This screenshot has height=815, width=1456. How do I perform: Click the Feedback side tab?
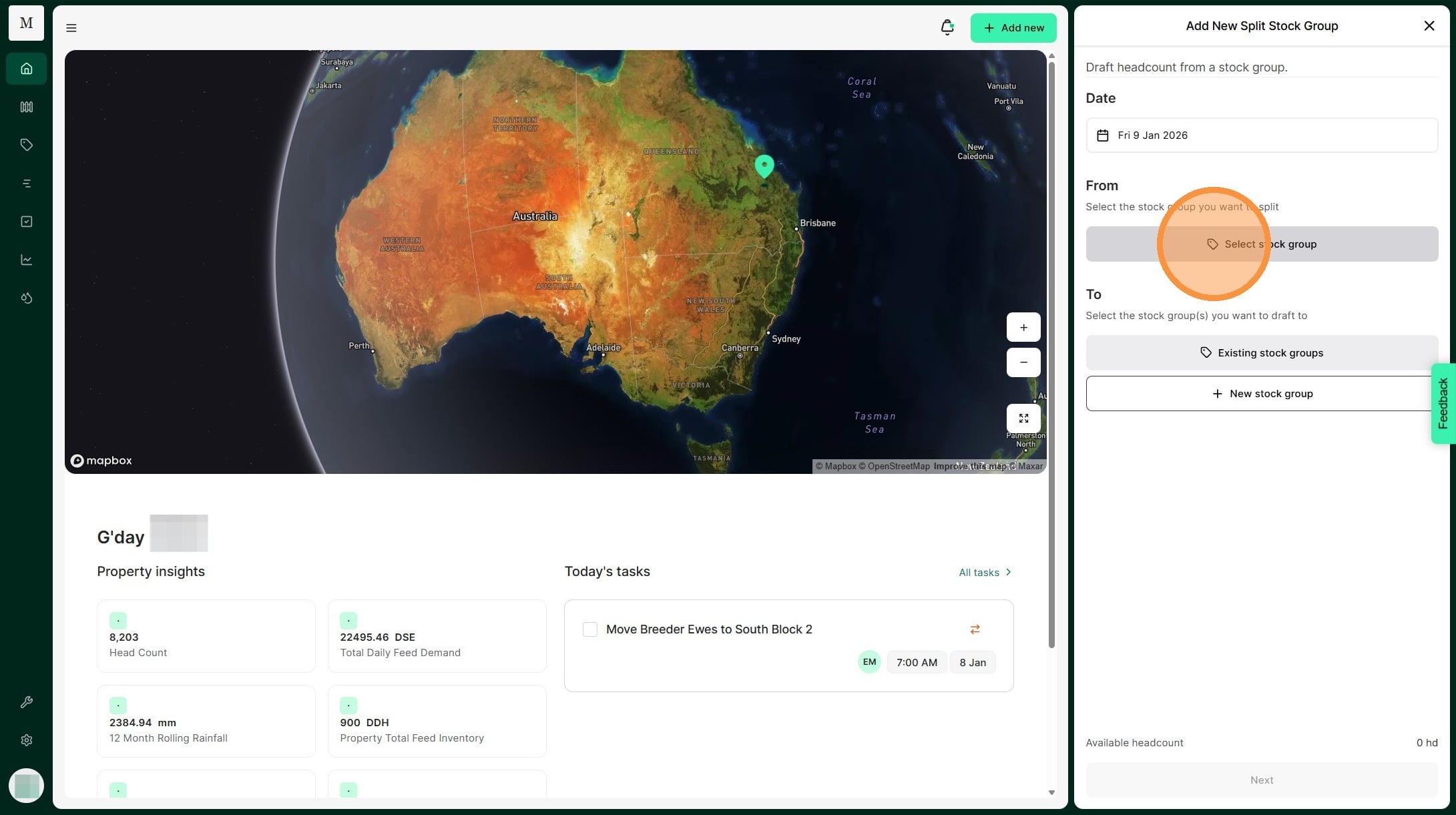click(x=1443, y=403)
